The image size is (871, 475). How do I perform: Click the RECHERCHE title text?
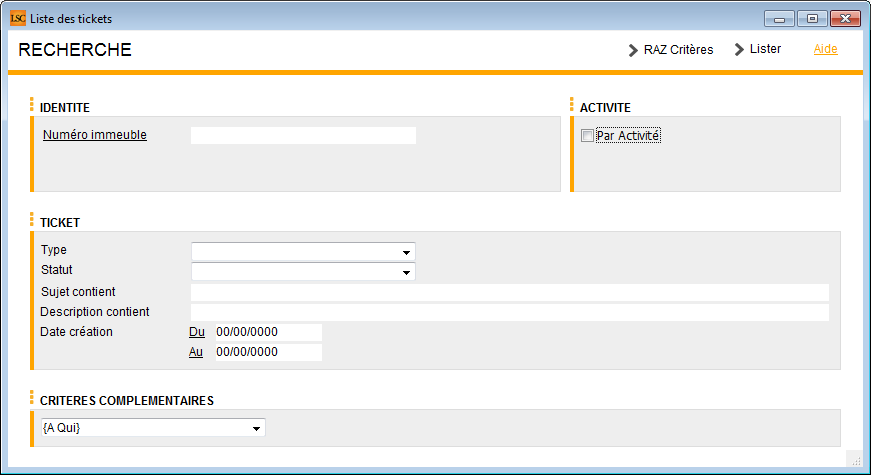[x=75, y=50]
